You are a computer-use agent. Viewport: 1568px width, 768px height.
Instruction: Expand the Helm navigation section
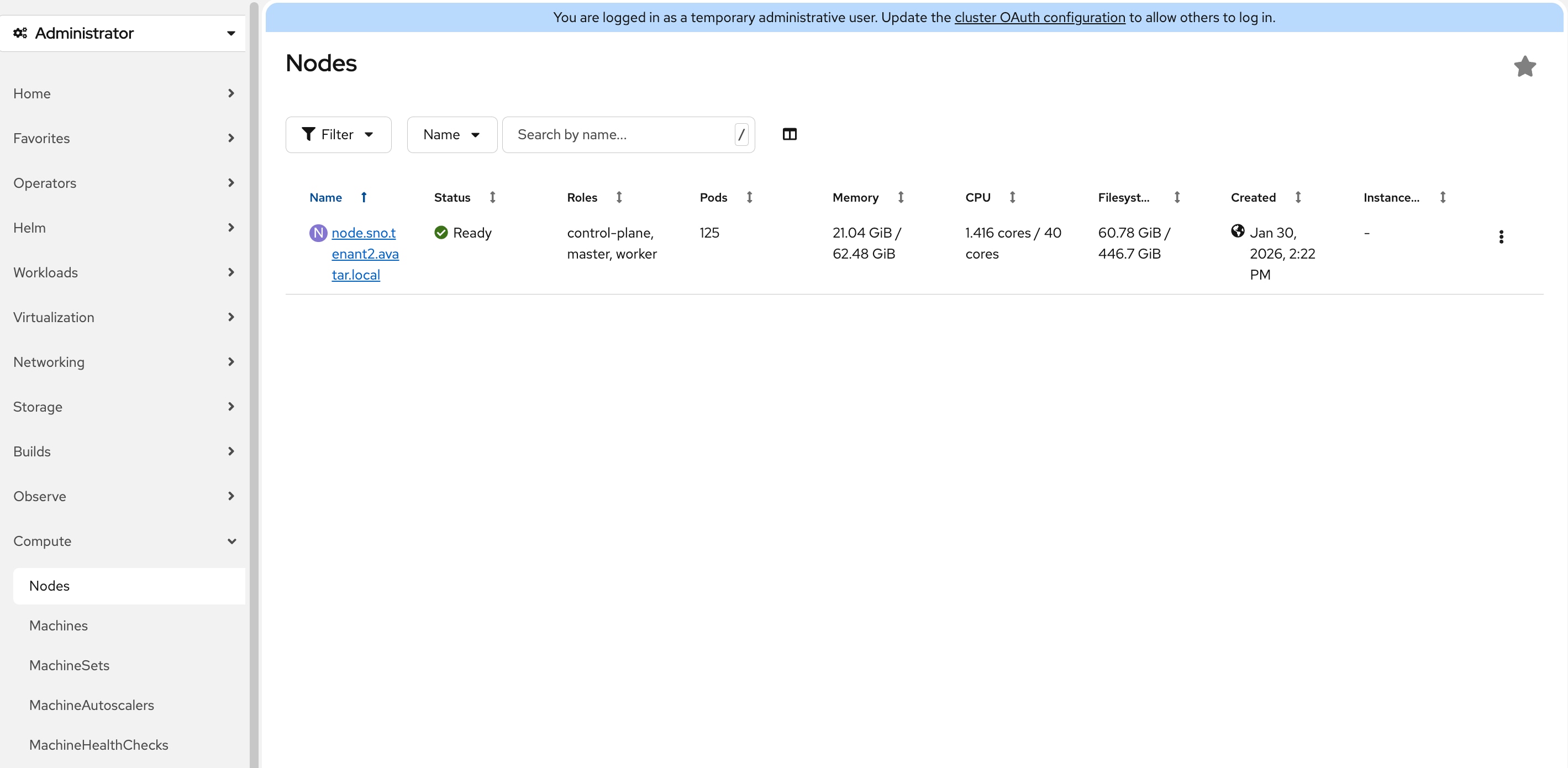click(x=124, y=228)
